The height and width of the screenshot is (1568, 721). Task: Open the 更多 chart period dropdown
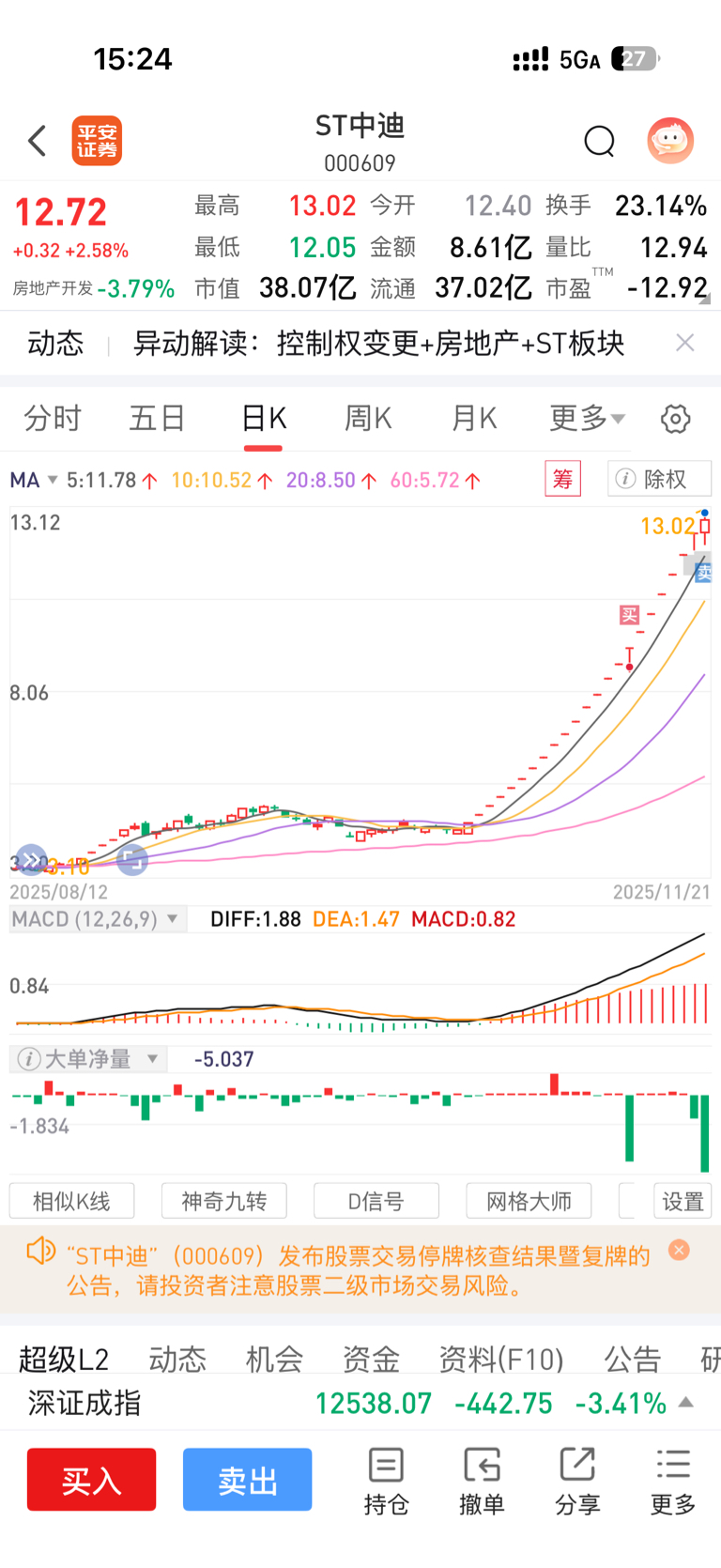tap(587, 418)
